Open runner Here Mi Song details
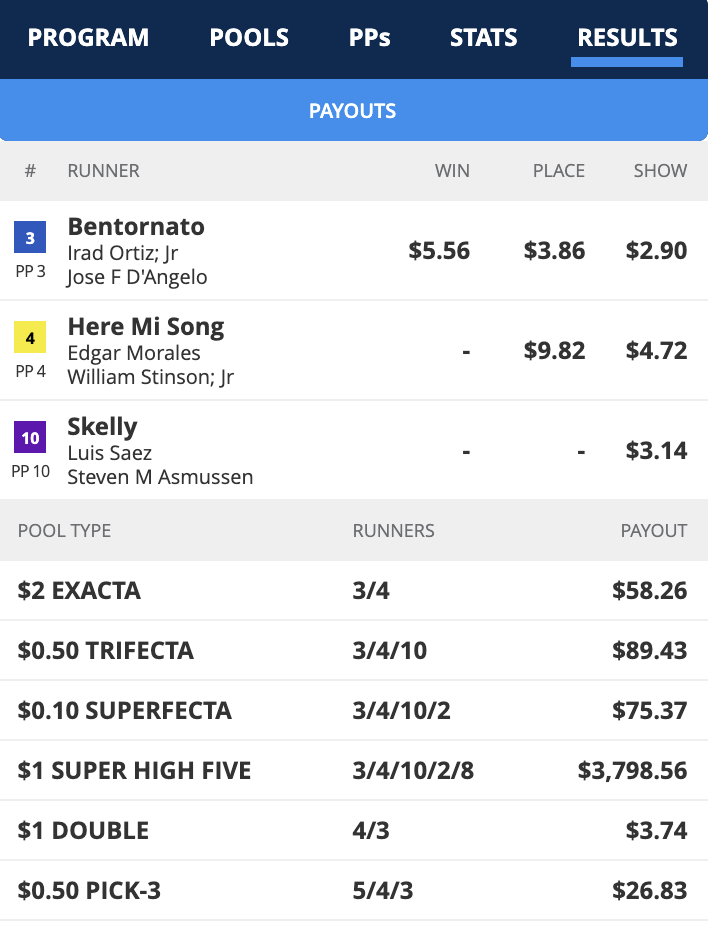 (146, 327)
